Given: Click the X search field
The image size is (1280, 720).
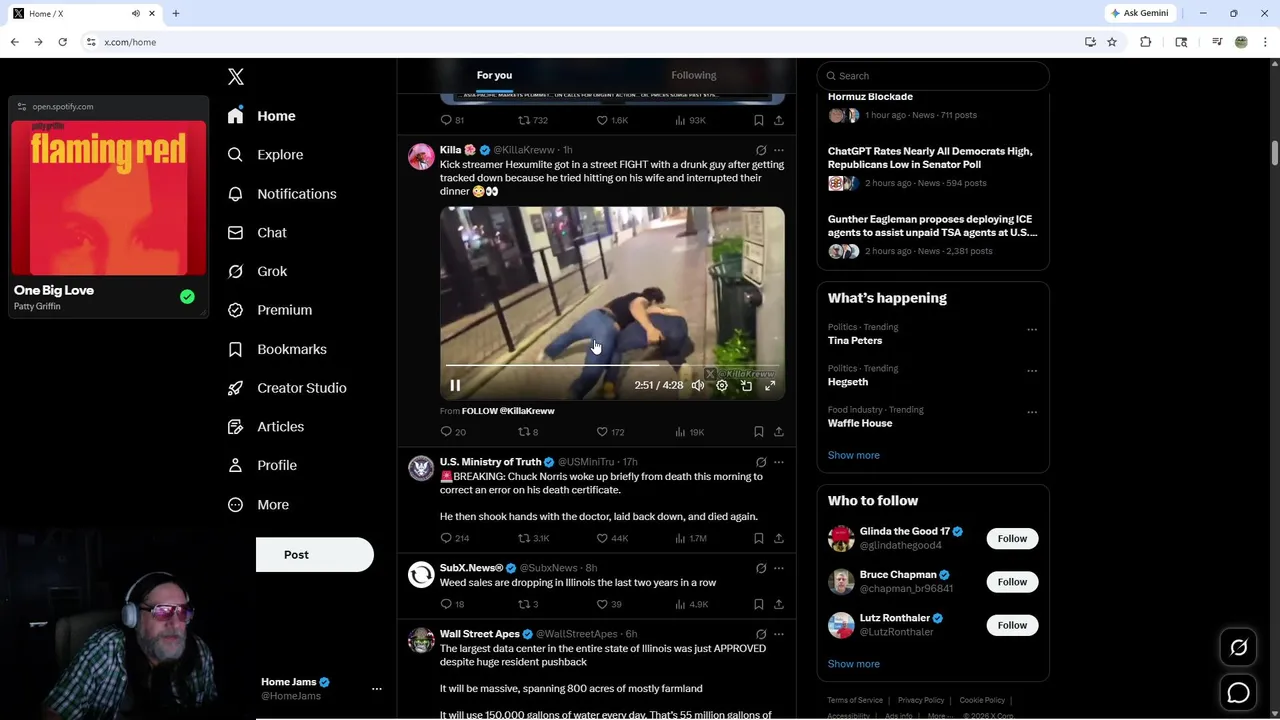Looking at the screenshot, I should coord(933,76).
